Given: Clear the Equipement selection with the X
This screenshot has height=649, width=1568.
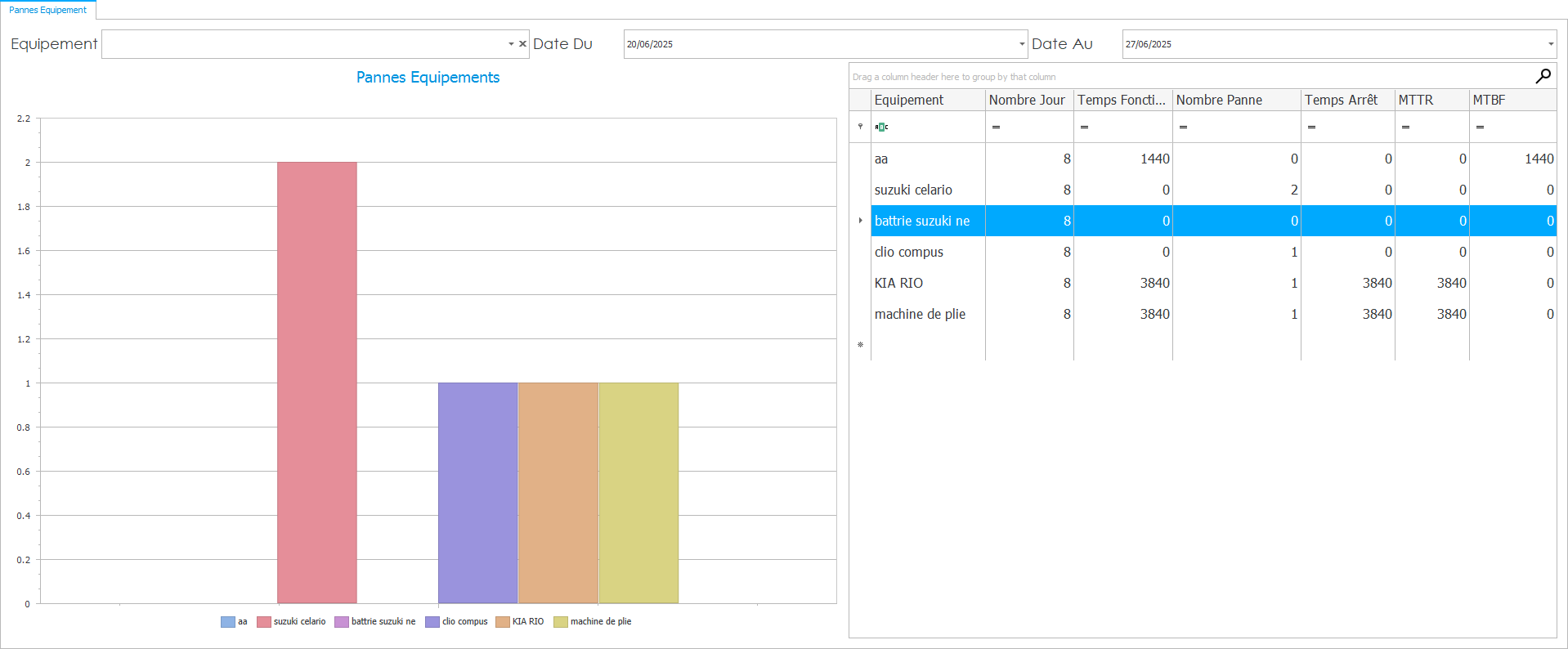Looking at the screenshot, I should (x=522, y=44).
